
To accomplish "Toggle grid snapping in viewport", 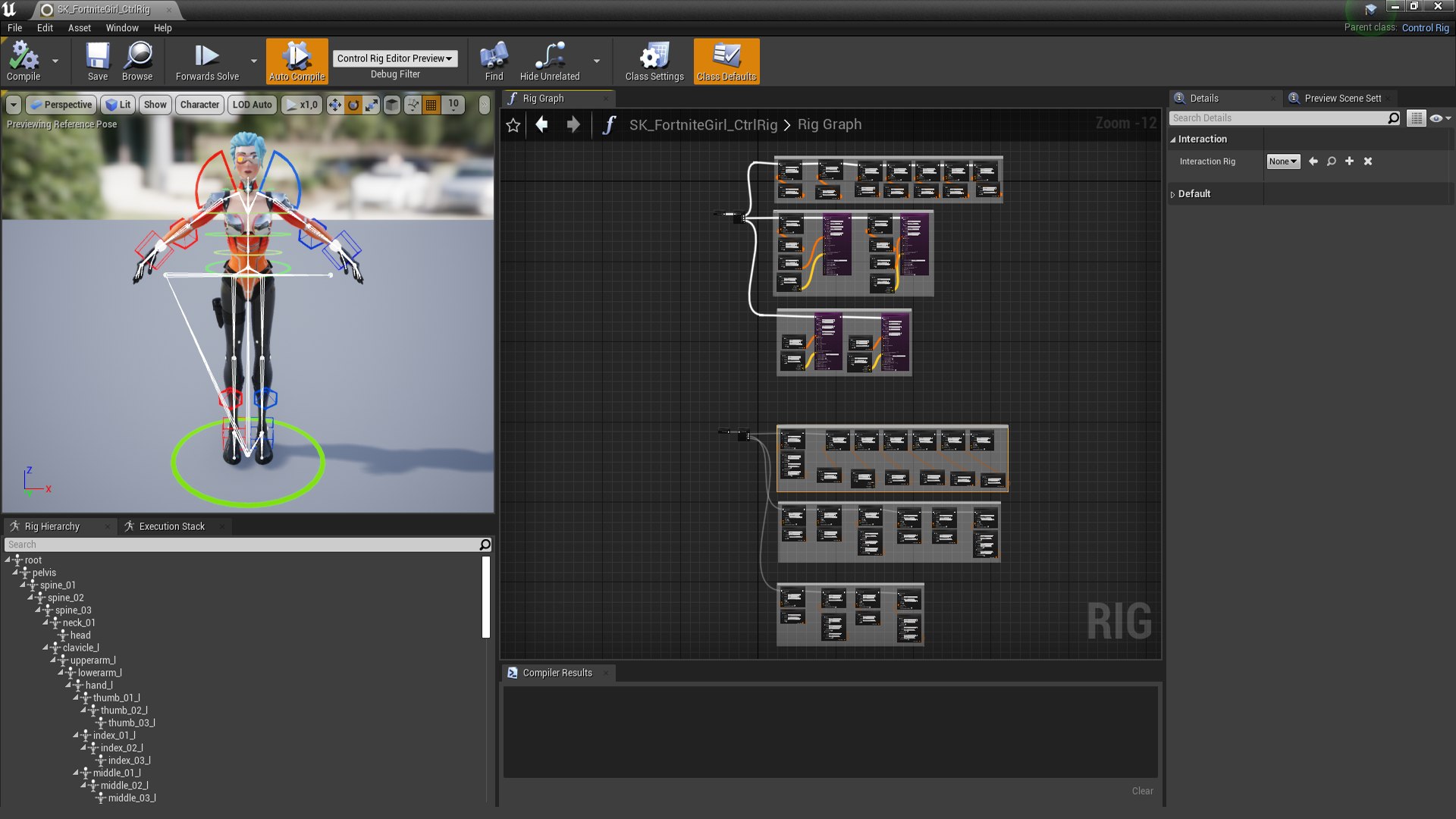I will click(x=431, y=105).
